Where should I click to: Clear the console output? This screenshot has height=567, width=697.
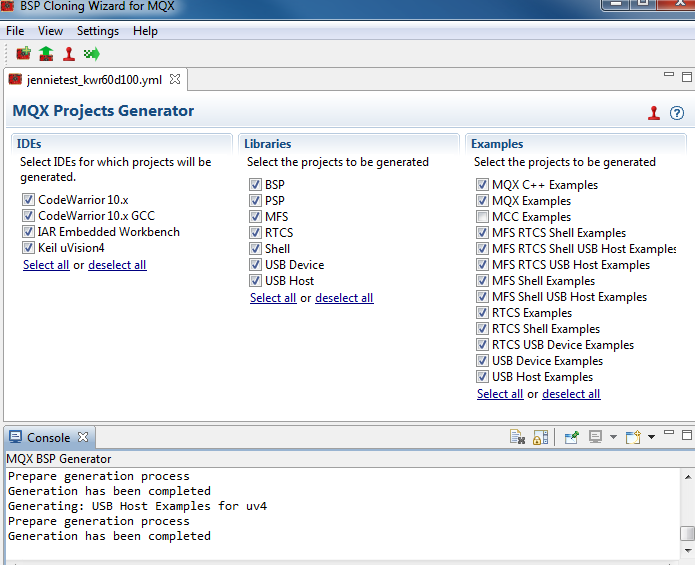[x=517, y=437]
